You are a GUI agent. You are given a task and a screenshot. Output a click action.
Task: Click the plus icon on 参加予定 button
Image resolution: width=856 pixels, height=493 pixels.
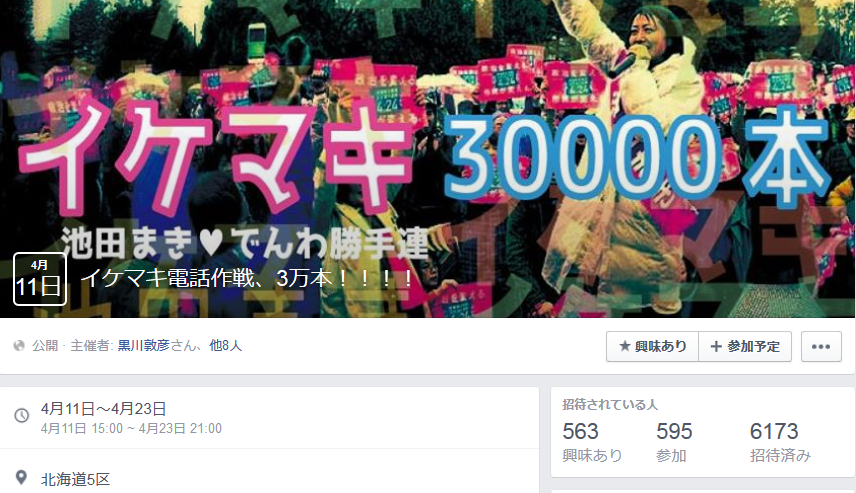(716, 346)
